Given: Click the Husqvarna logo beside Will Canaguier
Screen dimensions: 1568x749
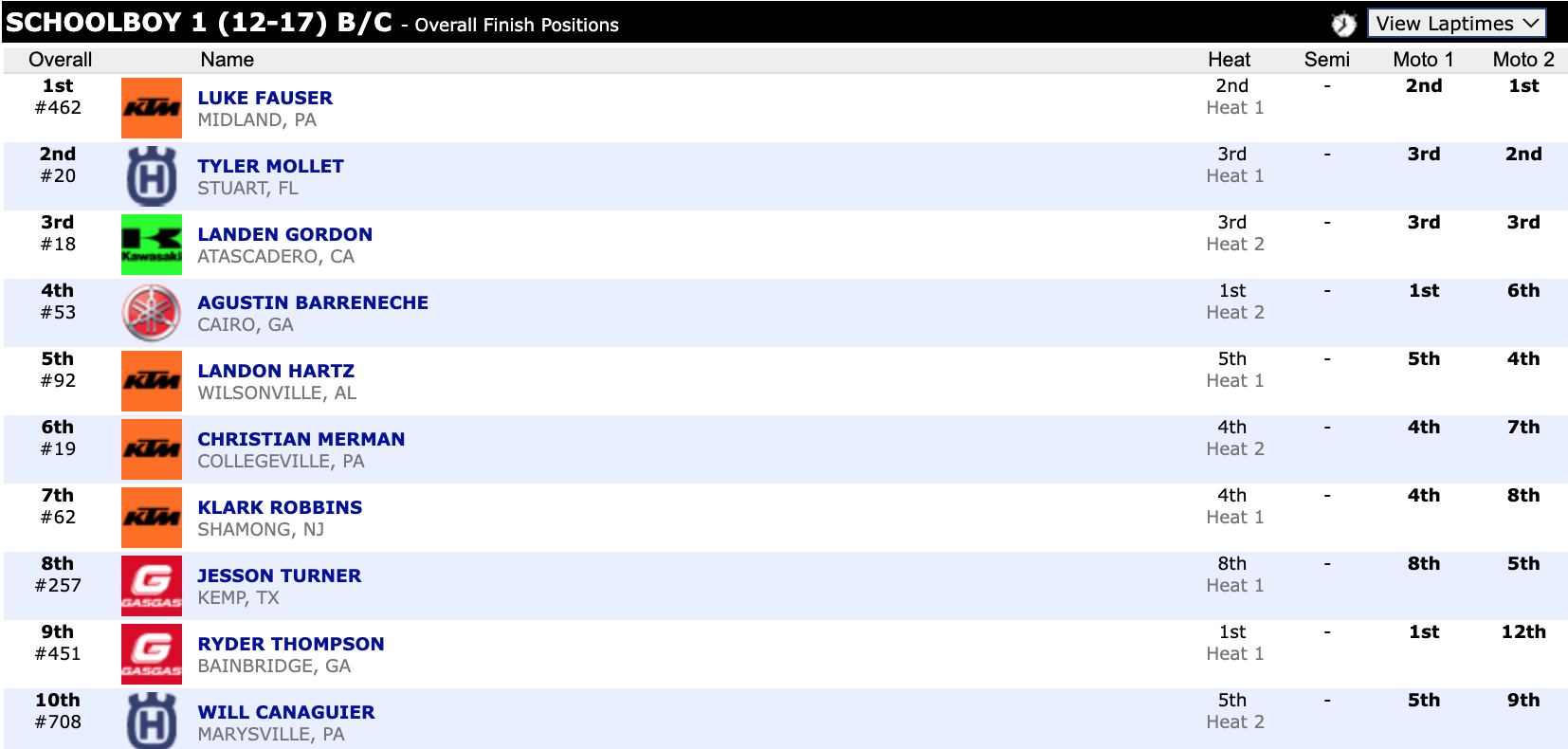Looking at the screenshot, I should 152,721.
